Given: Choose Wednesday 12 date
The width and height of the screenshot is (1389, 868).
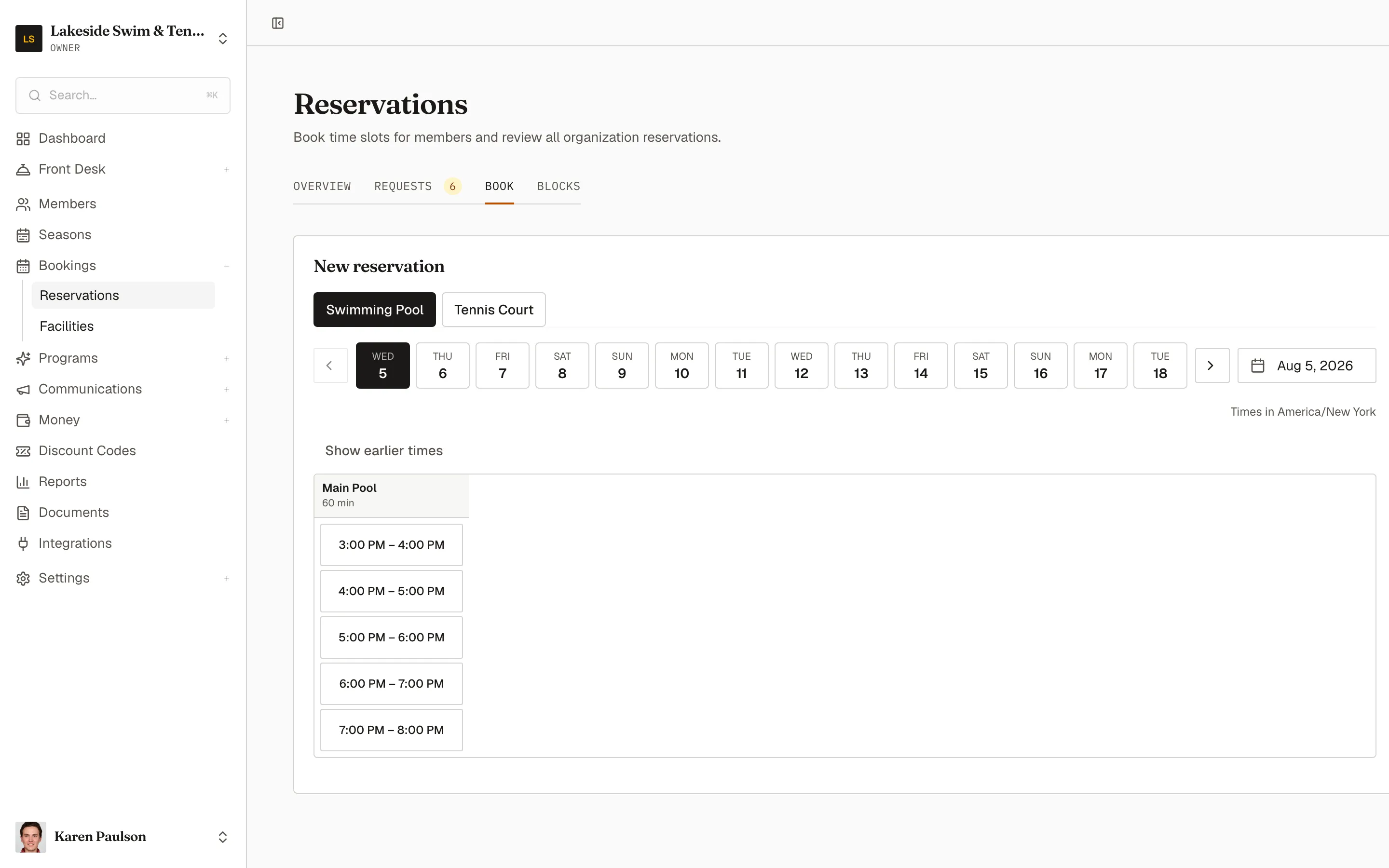Looking at the screenshot, I should point(801,366).
